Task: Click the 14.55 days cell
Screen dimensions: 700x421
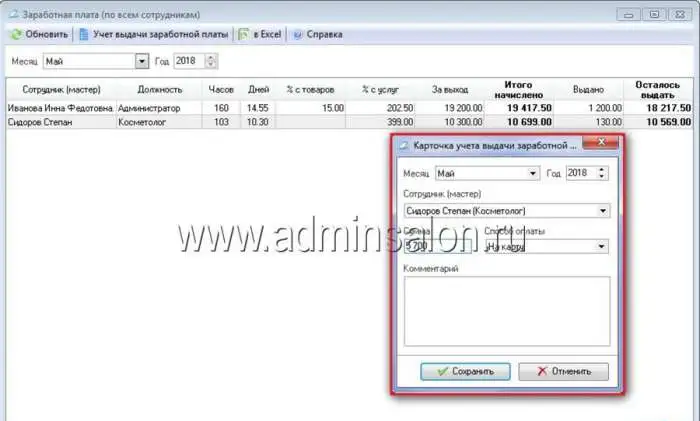Action: click(x=258, y=108)
